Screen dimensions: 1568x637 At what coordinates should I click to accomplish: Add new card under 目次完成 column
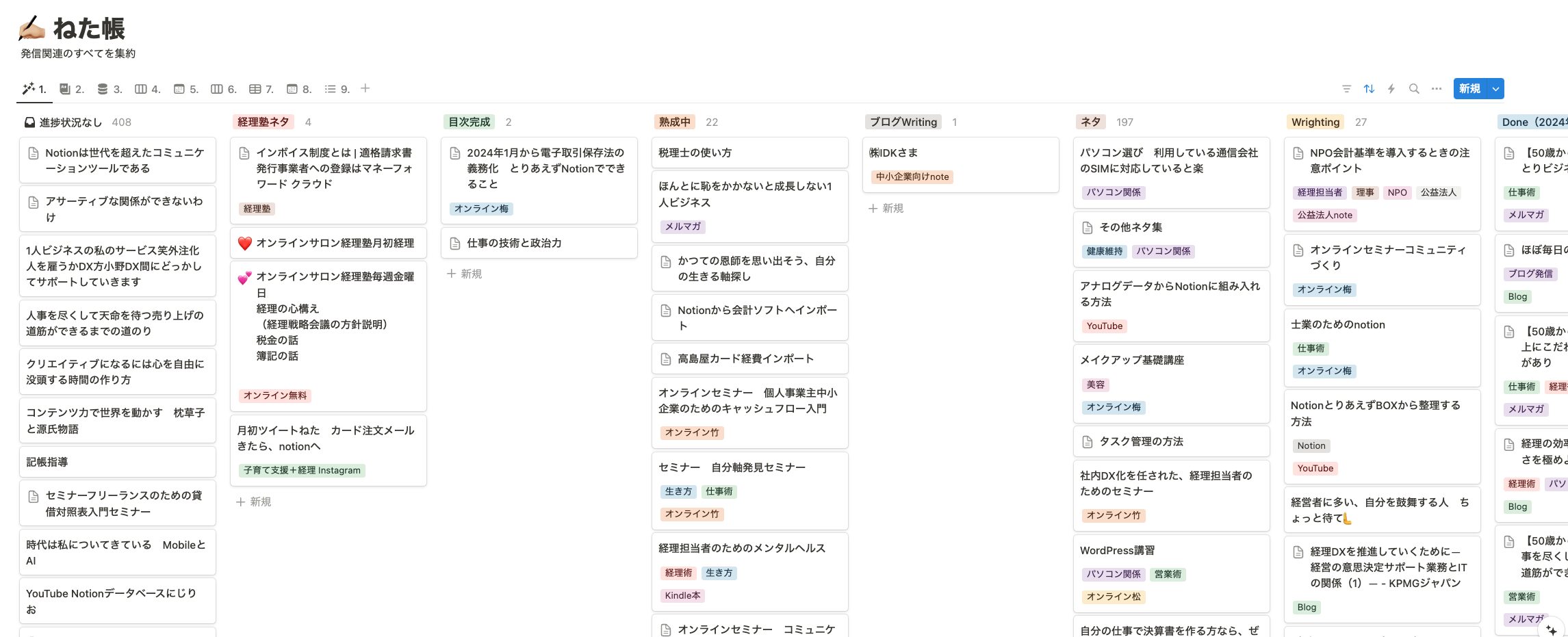pyautogui.click(x=465, y=274)
